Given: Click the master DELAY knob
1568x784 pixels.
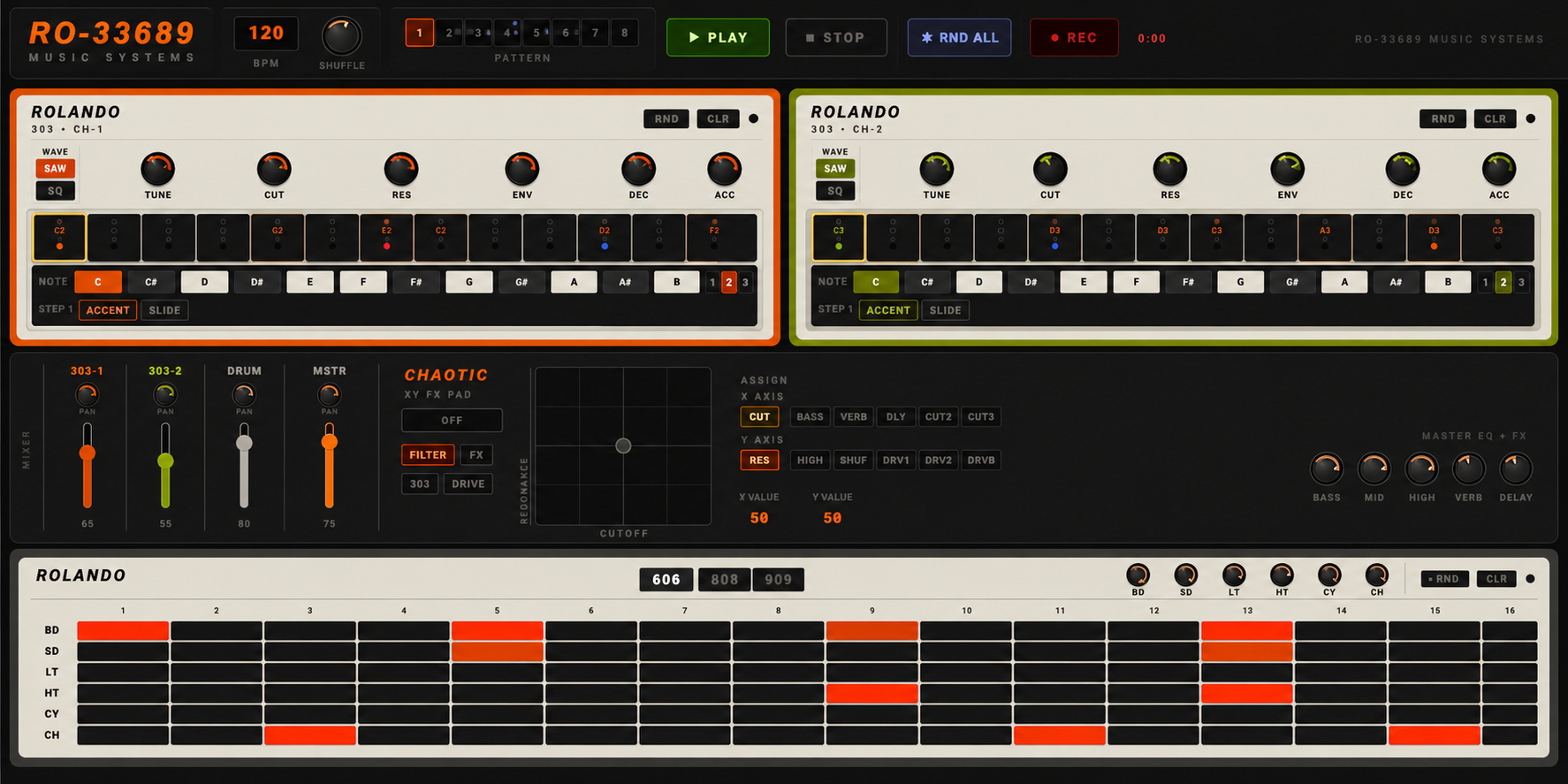Looking at the screenshot, I should click(x=1516, y=468).
